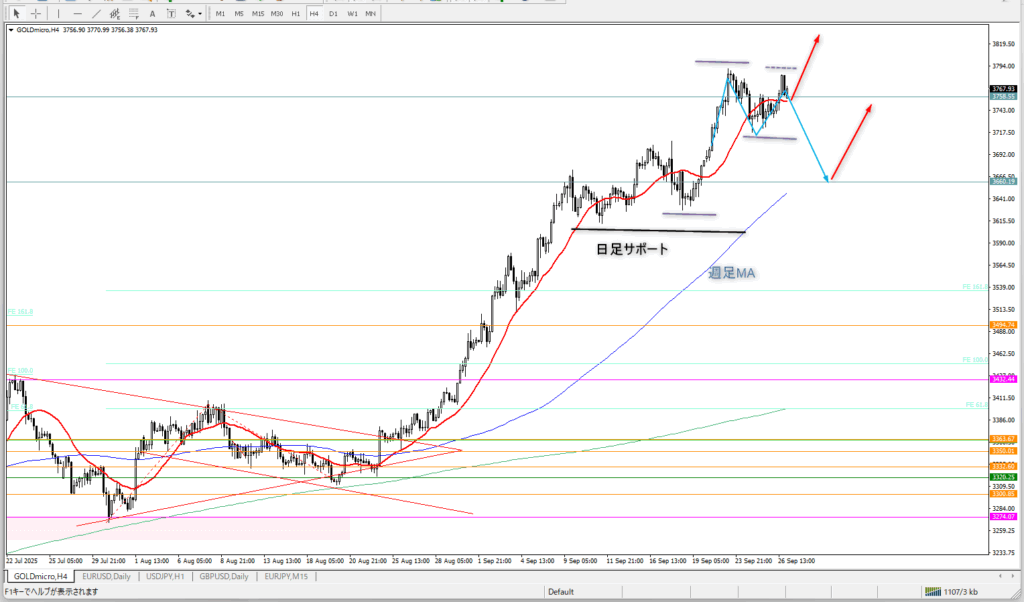
Task: Select the text label tool
Action: point(172,13)
